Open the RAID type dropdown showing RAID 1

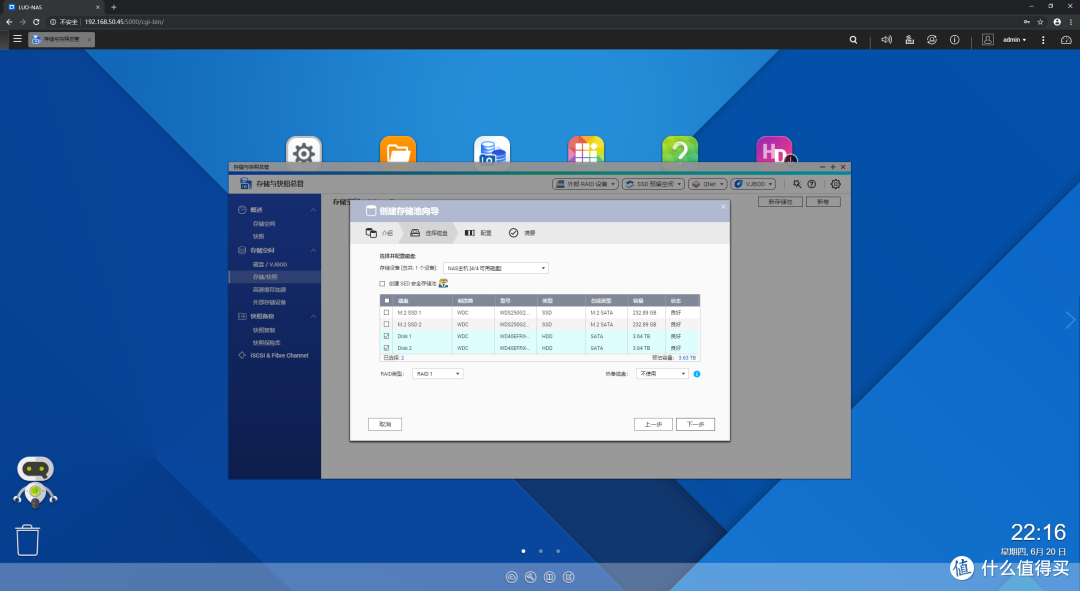coord(437,373)
